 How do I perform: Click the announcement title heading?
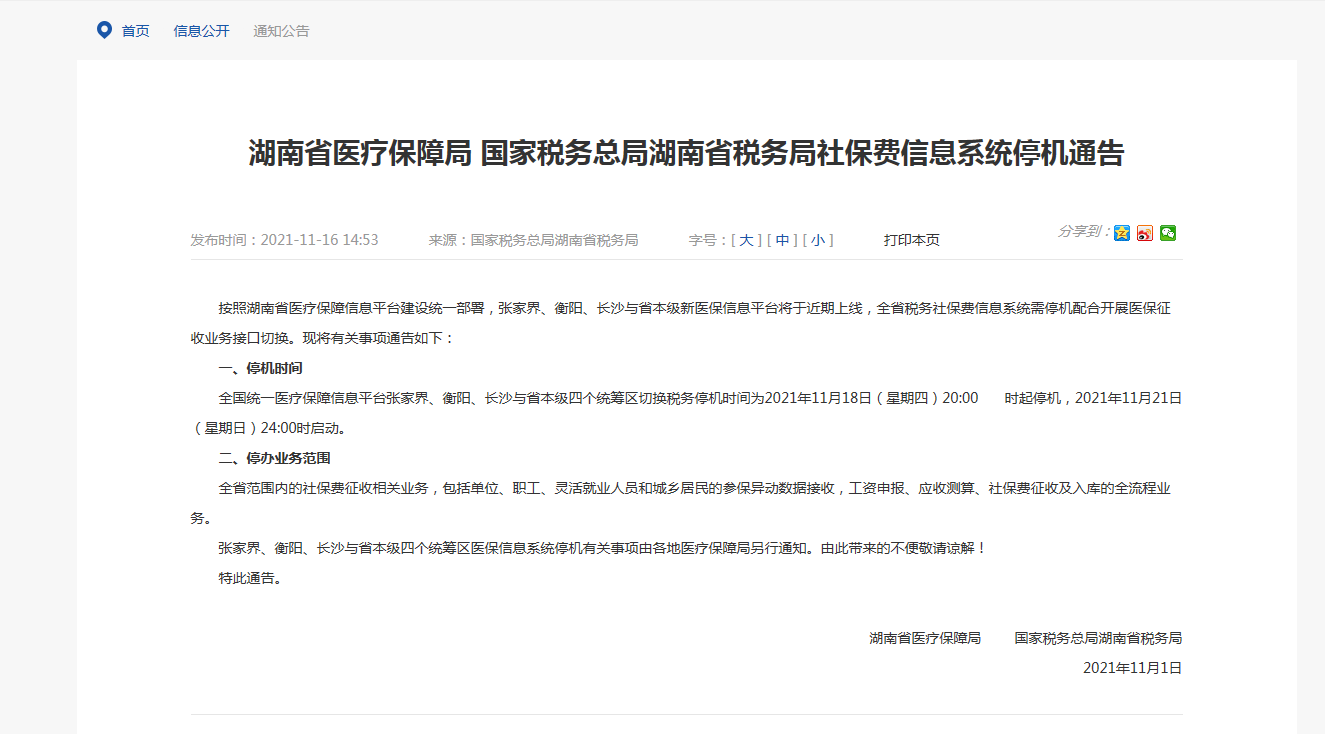click(686, 153)
